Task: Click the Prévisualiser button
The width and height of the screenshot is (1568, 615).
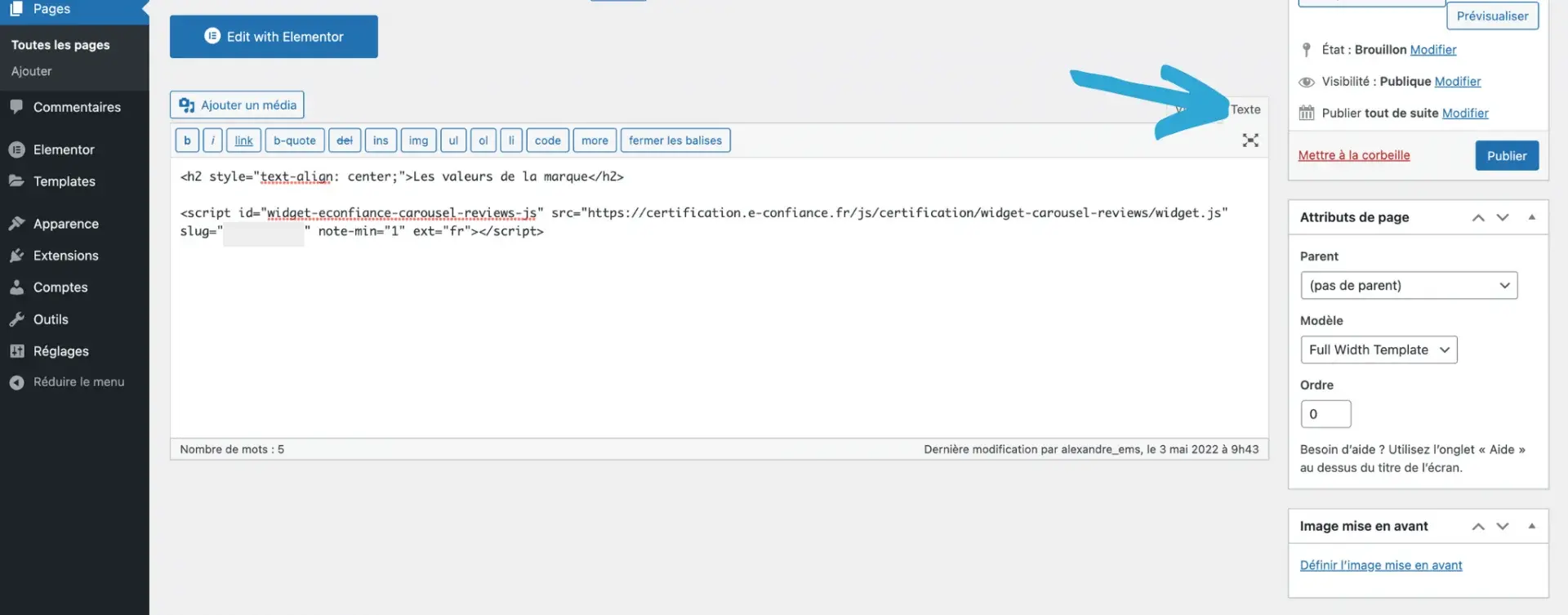Action: point(1492,16)
